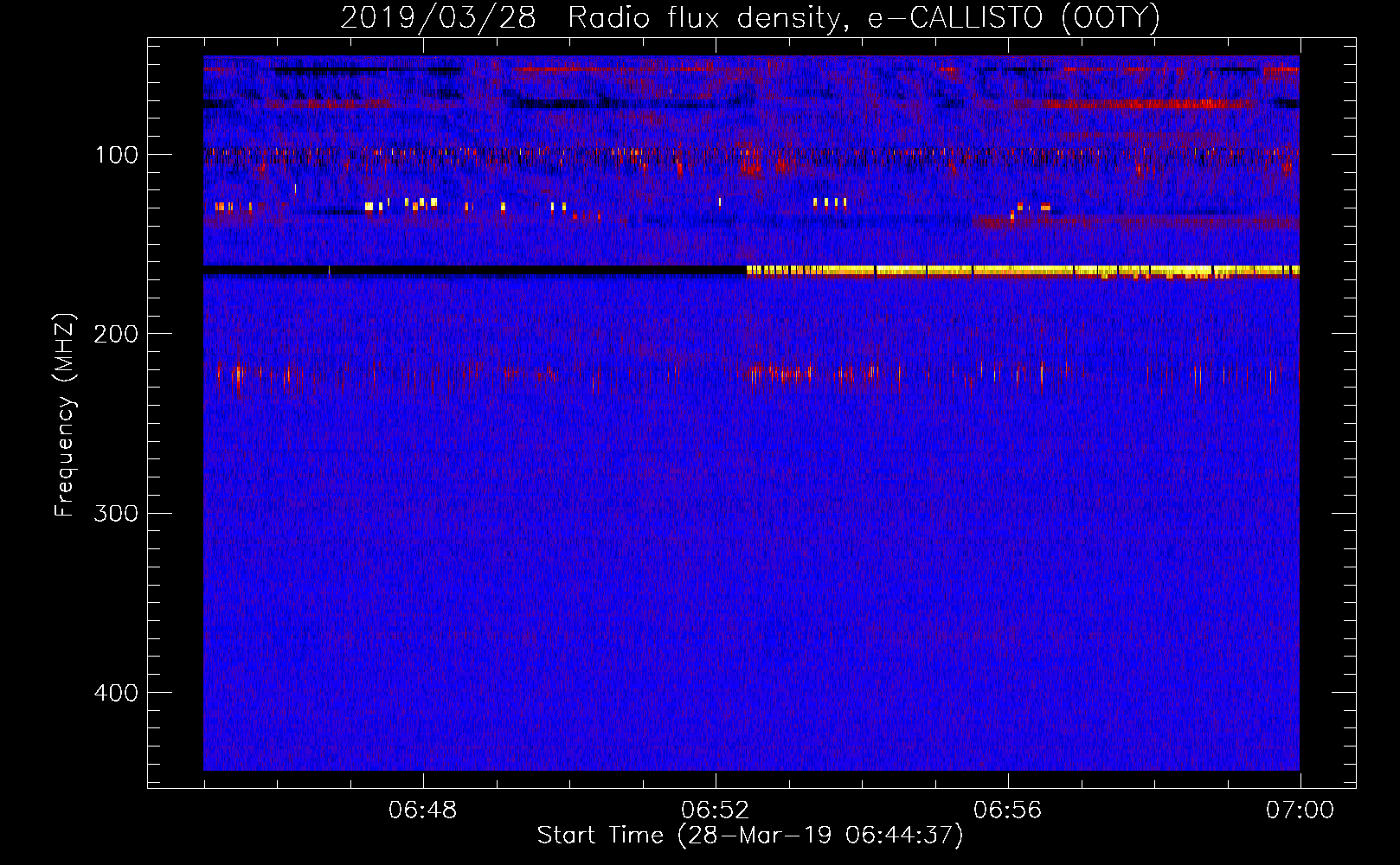Click the "Start Time (28-Mar-19 06:44:37)" axis label
Screen dimensions: 1400x865
click(x=750, y=836)
